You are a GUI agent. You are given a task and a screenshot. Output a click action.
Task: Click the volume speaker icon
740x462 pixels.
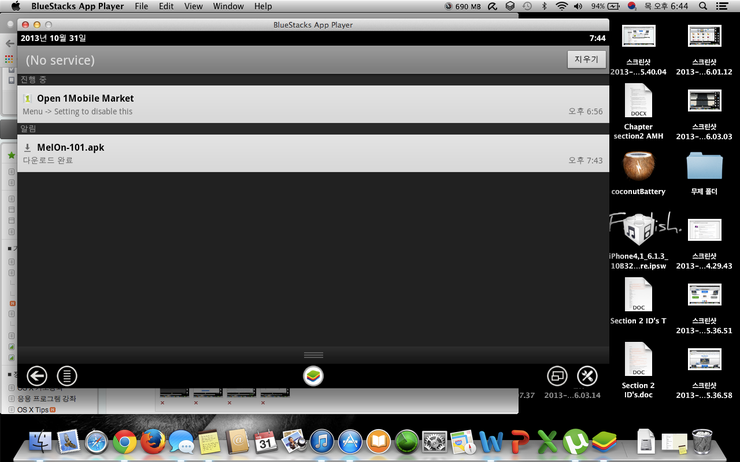(x=578, y=6)
